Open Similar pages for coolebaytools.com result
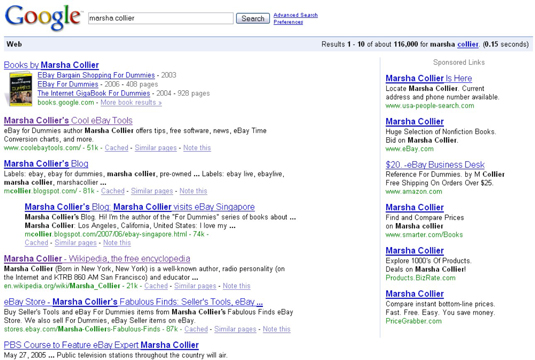The image size is (535, 360). [x=156, y=148]
